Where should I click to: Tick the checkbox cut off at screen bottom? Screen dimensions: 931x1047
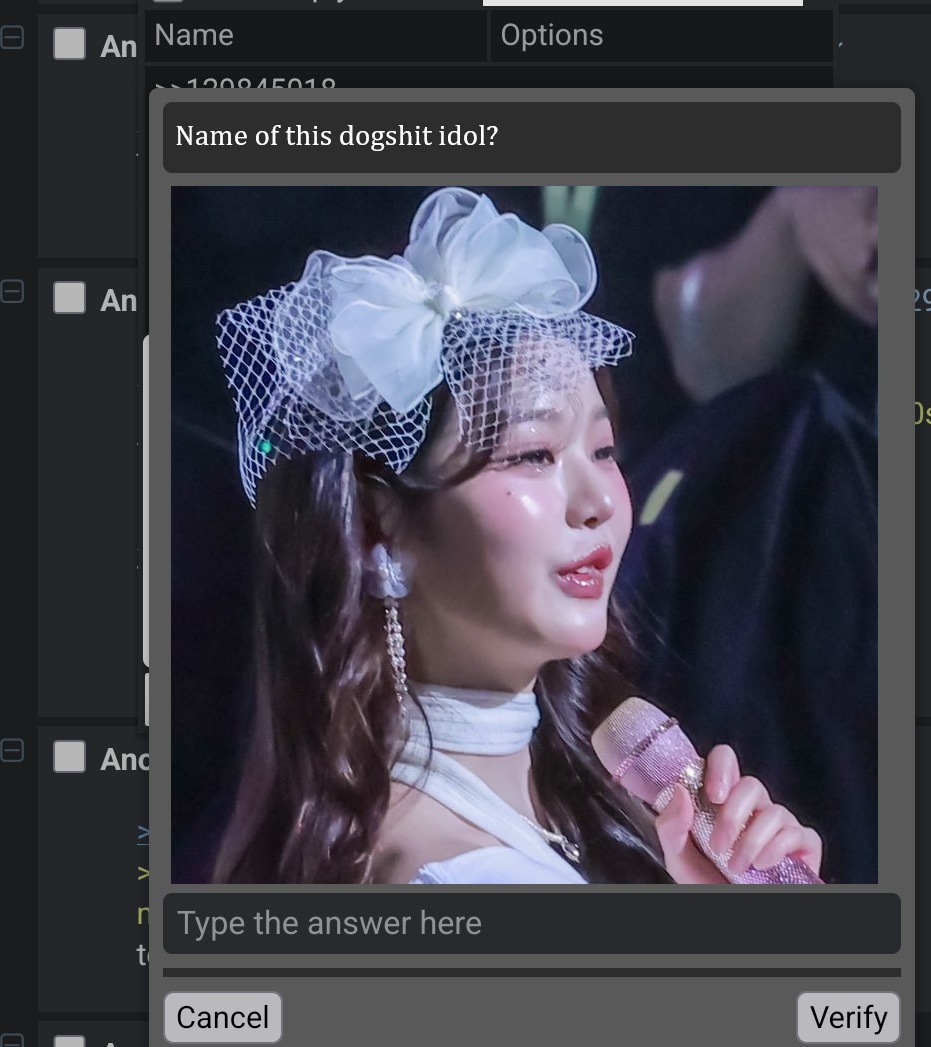(69, 1041)
